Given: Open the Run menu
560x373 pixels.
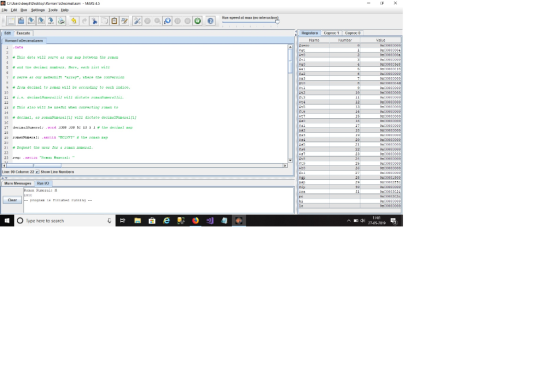Looking at the screenshot, I should pyautogui.click(x=24, y=10).
